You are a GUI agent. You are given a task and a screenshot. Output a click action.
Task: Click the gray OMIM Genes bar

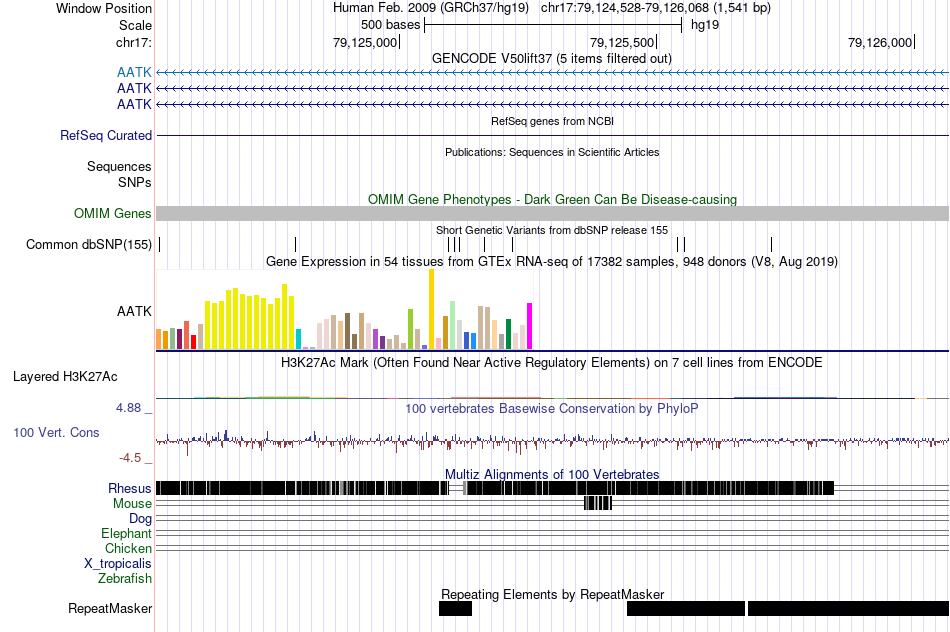[552, 213]
